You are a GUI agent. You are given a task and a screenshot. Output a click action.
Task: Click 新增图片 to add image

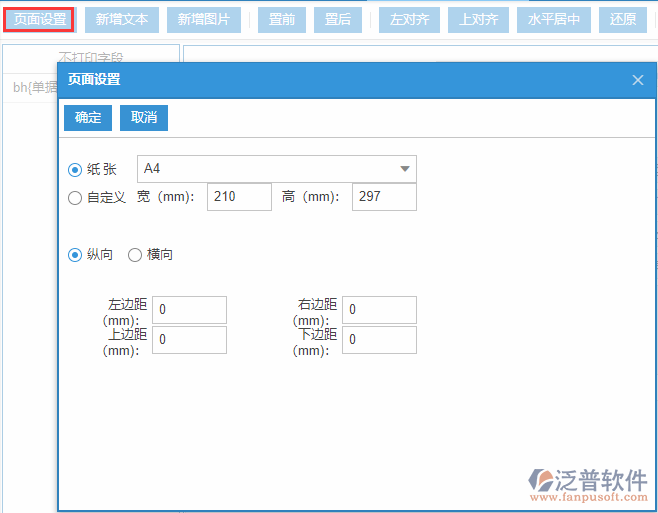tap(204, 19)
